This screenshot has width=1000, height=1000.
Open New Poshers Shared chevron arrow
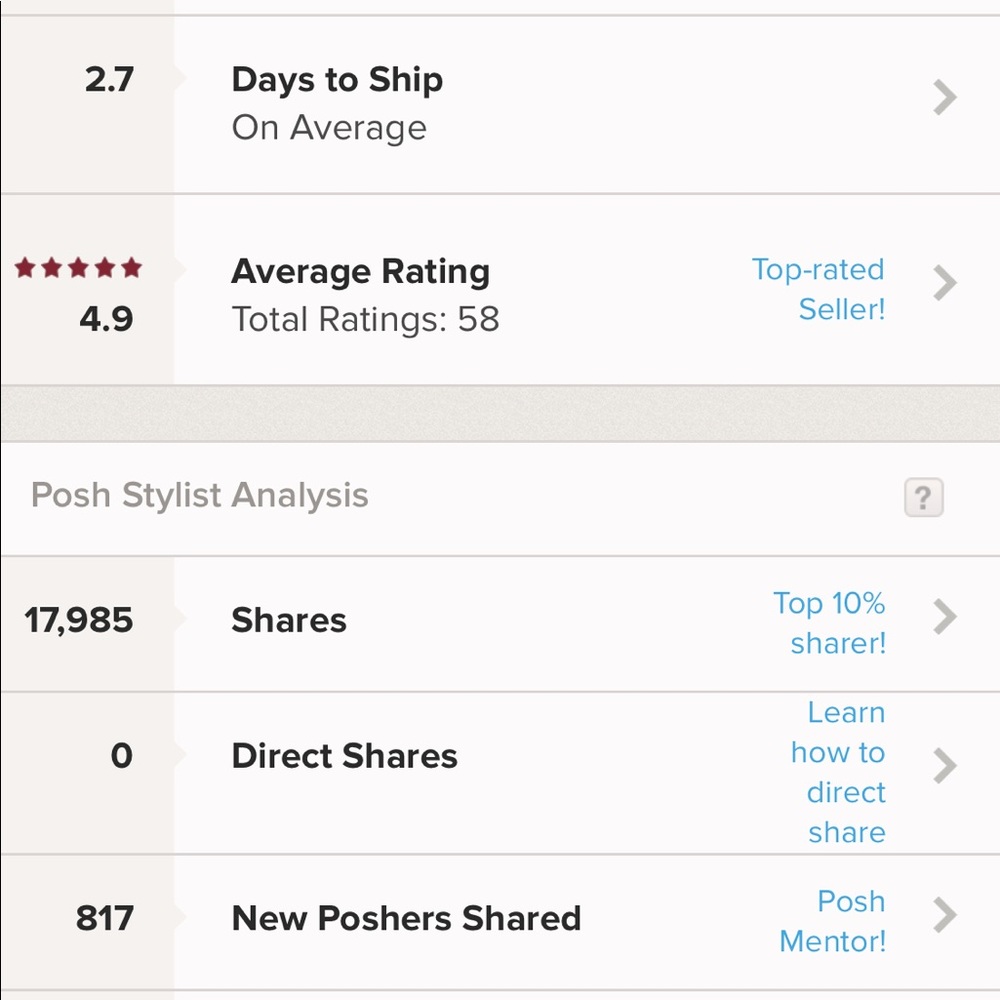pyautogui.click(x=945, y=915)
